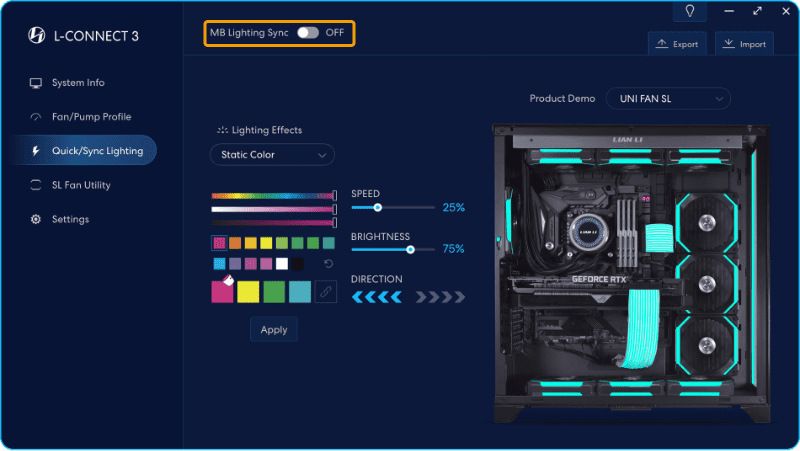Click the DIRECTION label

(x=377, y=279)
